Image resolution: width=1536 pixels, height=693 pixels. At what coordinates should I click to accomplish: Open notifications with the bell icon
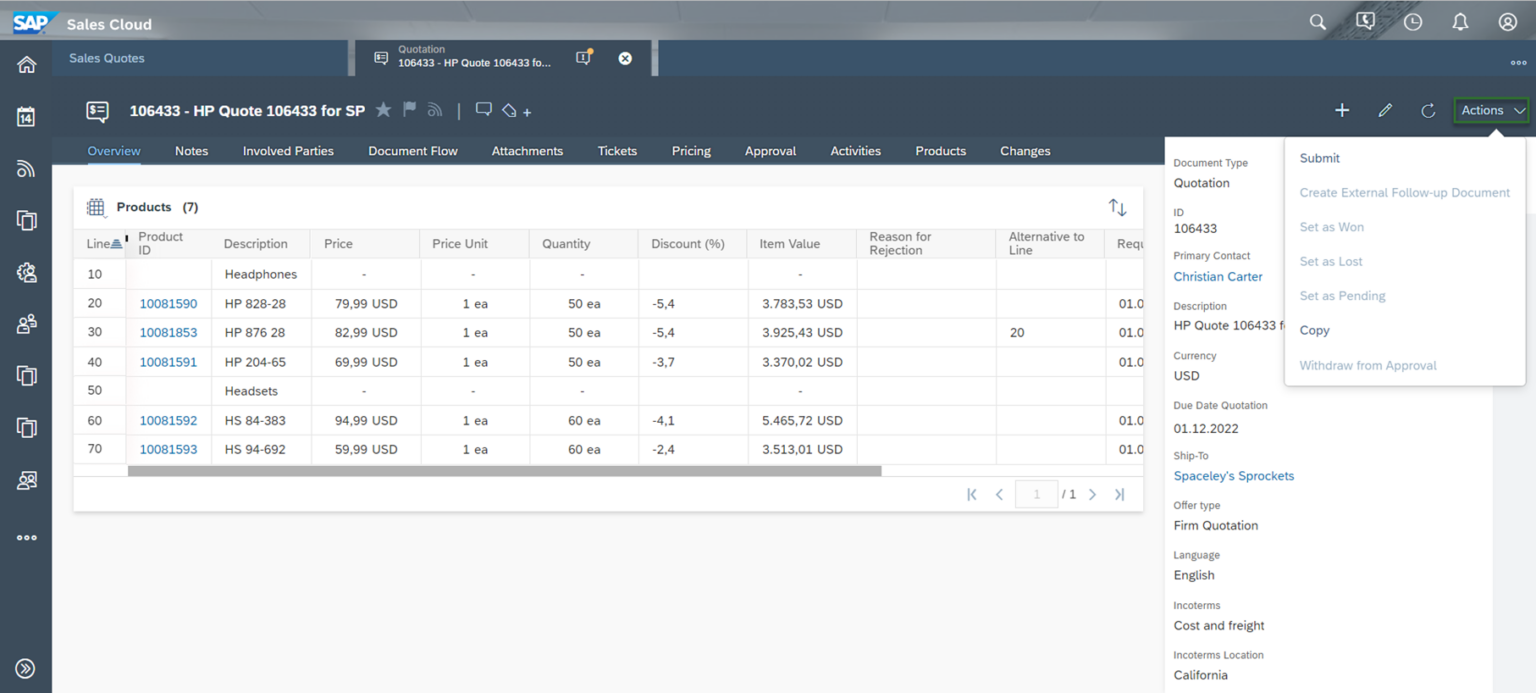pos(1460,21)
